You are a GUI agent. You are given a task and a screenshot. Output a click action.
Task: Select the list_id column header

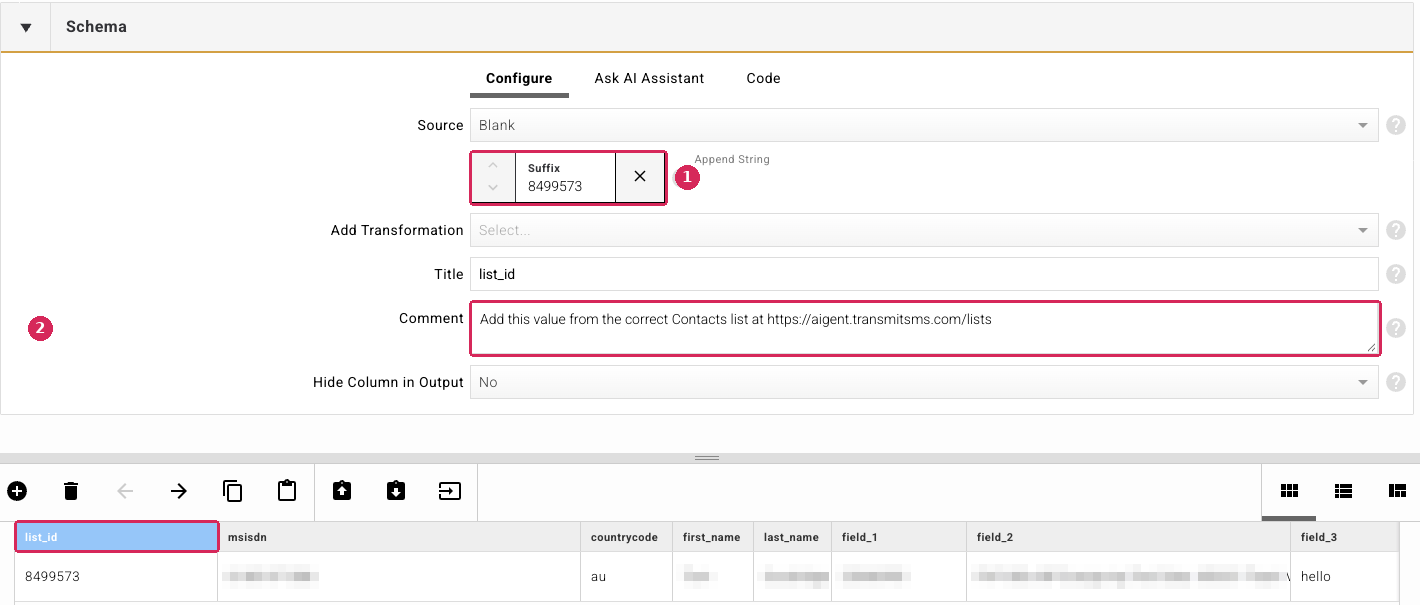(117, 537)
